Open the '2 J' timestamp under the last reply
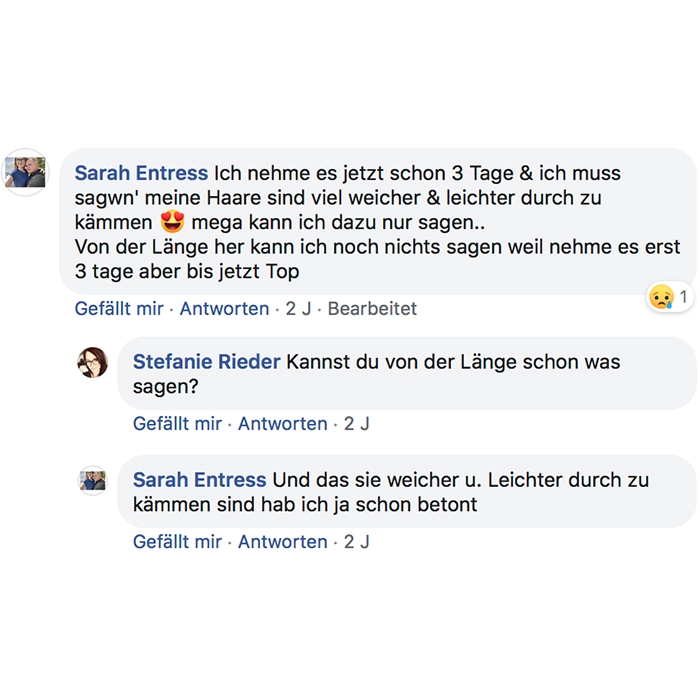 (357, 542)
